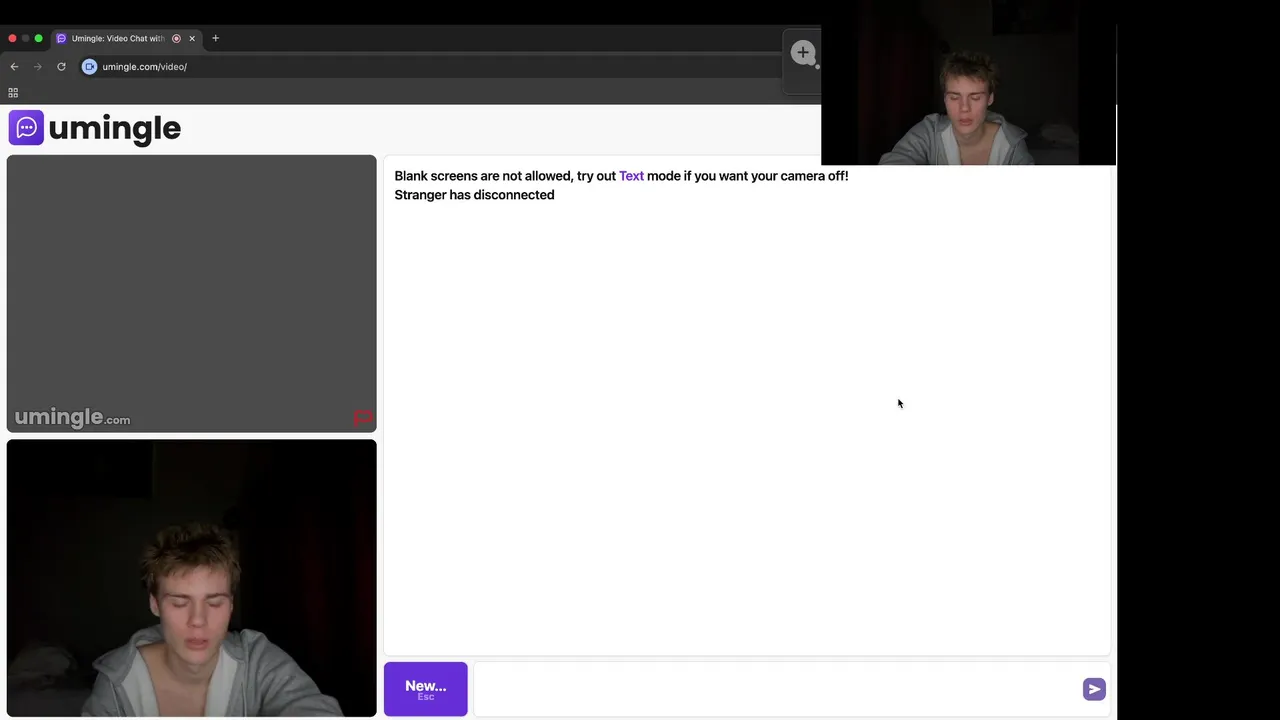Click the umingle.com/video/ address bar
The image size is (1280, 720).
click(430, 67)
